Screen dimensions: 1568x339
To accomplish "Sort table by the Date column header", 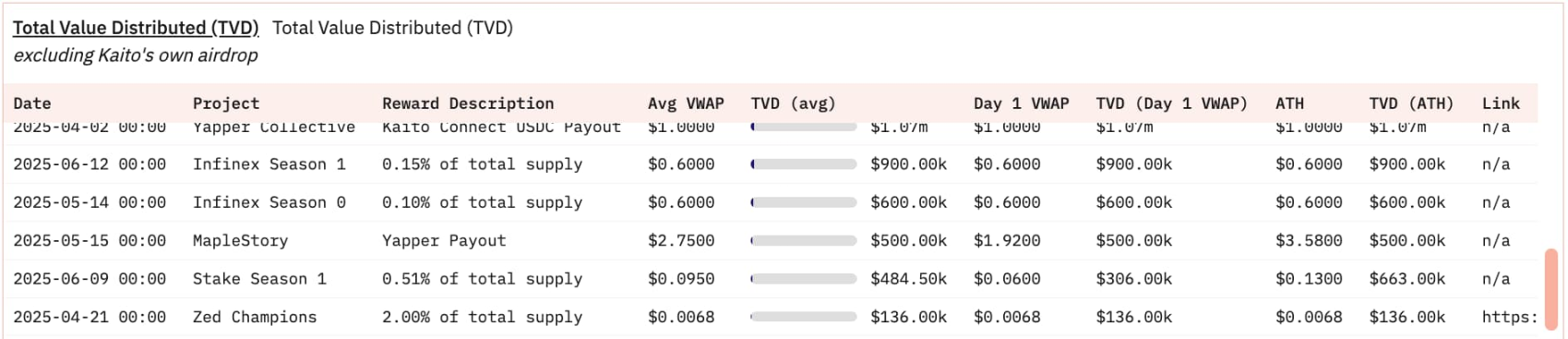I will point(32,103).
